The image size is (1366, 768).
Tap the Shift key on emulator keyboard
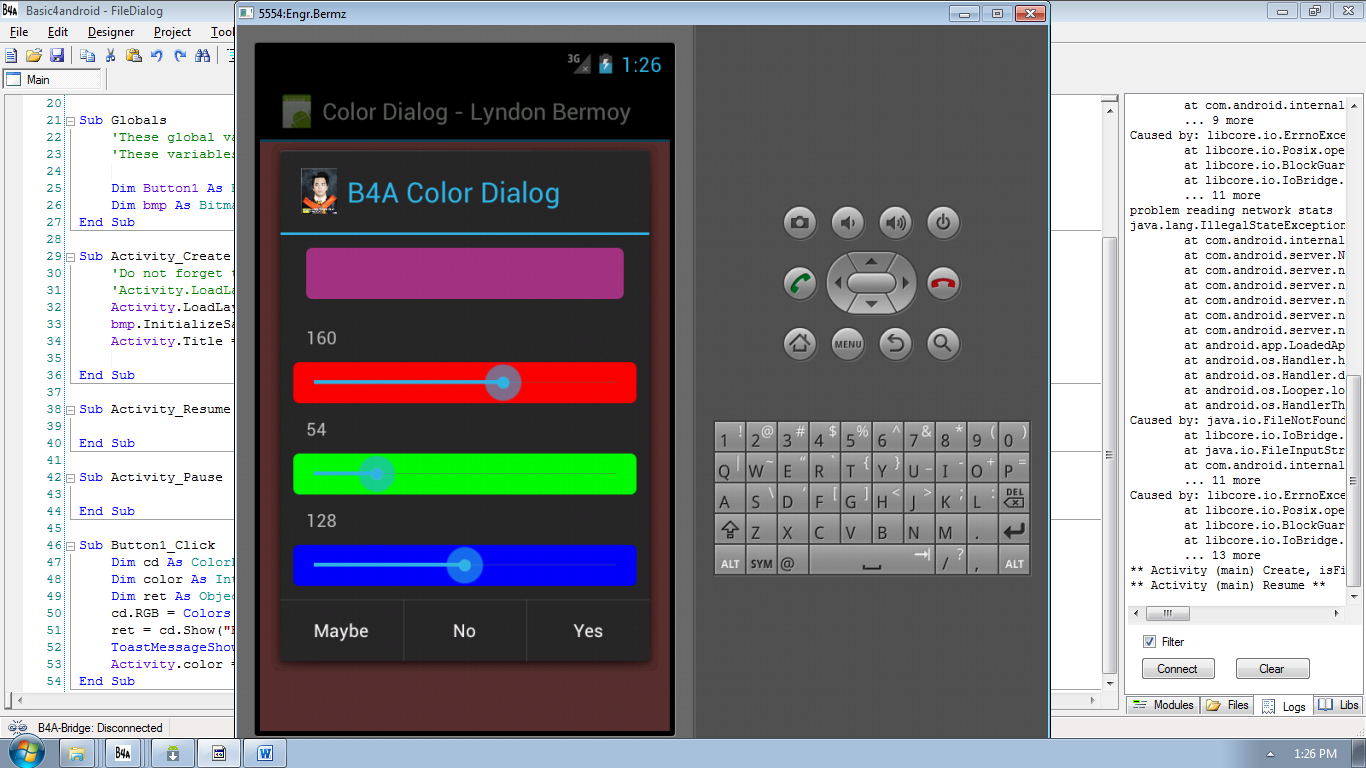[729, 530]
